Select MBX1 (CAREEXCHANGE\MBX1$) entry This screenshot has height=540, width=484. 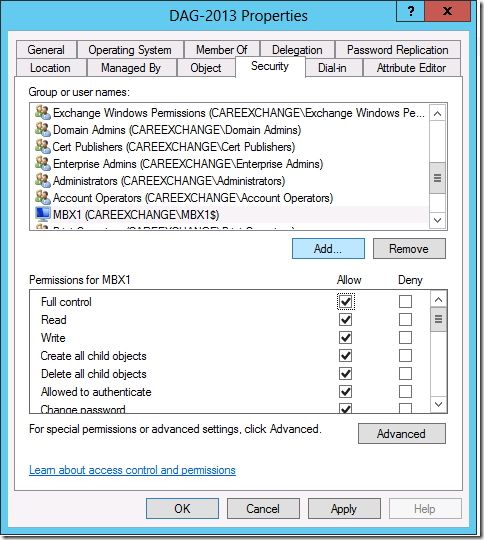click(230, 215)
